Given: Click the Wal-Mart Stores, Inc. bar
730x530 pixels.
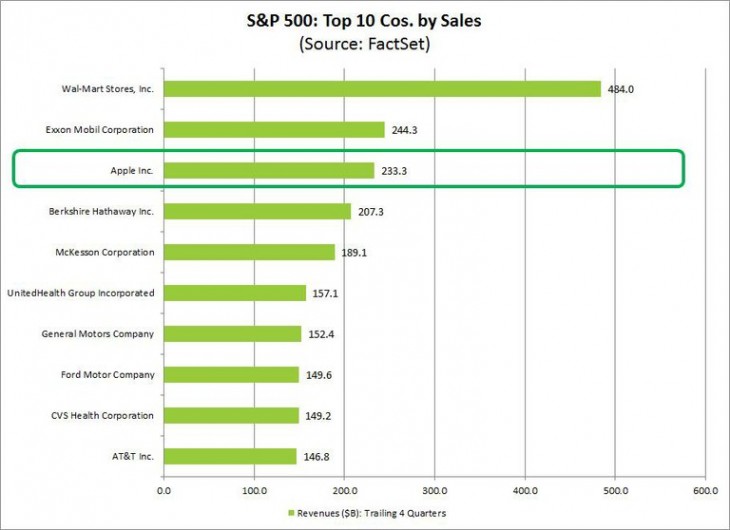Looking at the screenshot, I should coord(382,89).
